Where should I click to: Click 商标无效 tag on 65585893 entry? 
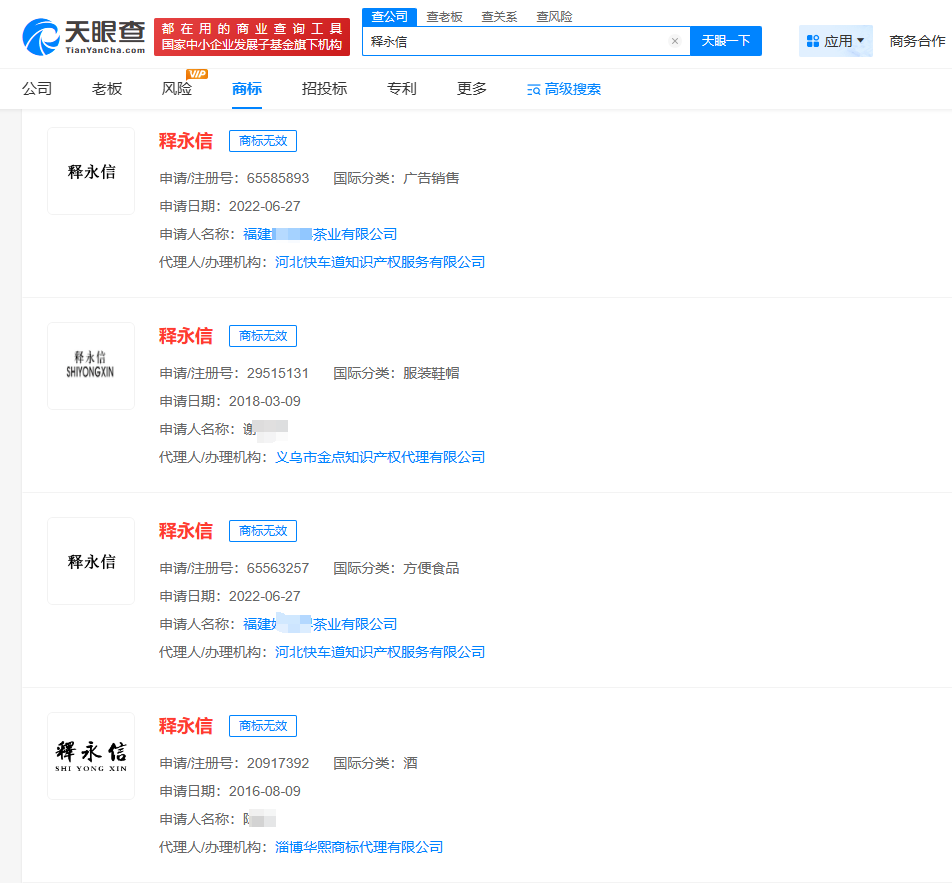263,141
